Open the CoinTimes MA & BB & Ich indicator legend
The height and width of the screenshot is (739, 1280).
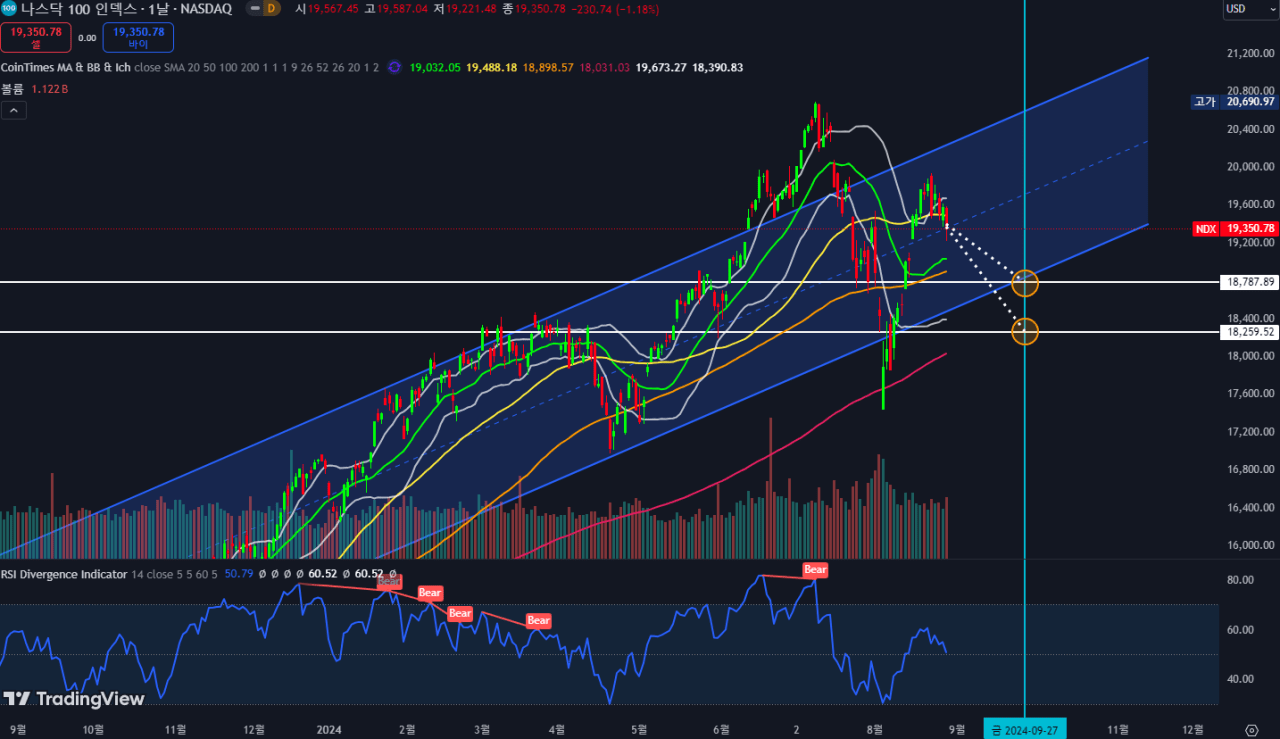66,67
